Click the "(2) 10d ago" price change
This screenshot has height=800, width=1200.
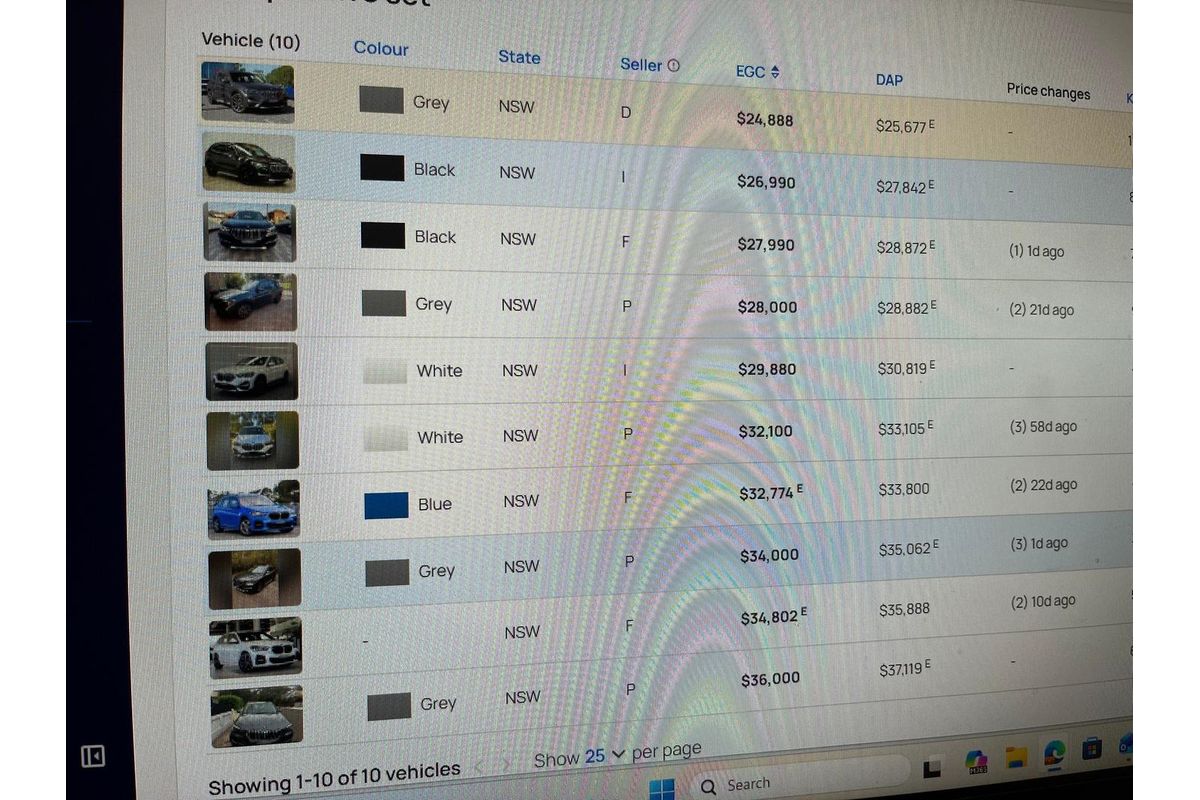[x=1044, y=602]
